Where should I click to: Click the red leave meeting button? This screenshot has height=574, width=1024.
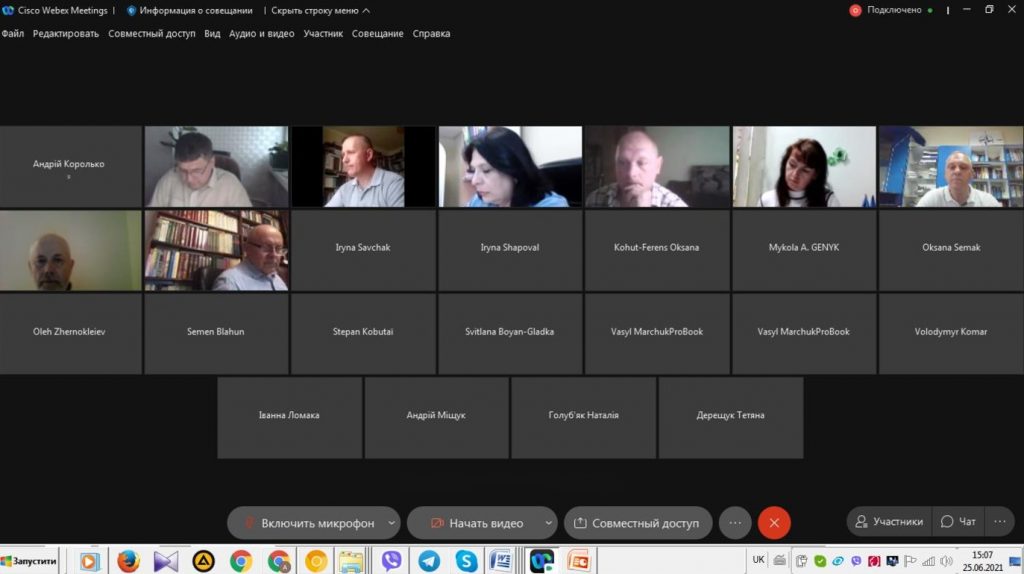(774, 523)
